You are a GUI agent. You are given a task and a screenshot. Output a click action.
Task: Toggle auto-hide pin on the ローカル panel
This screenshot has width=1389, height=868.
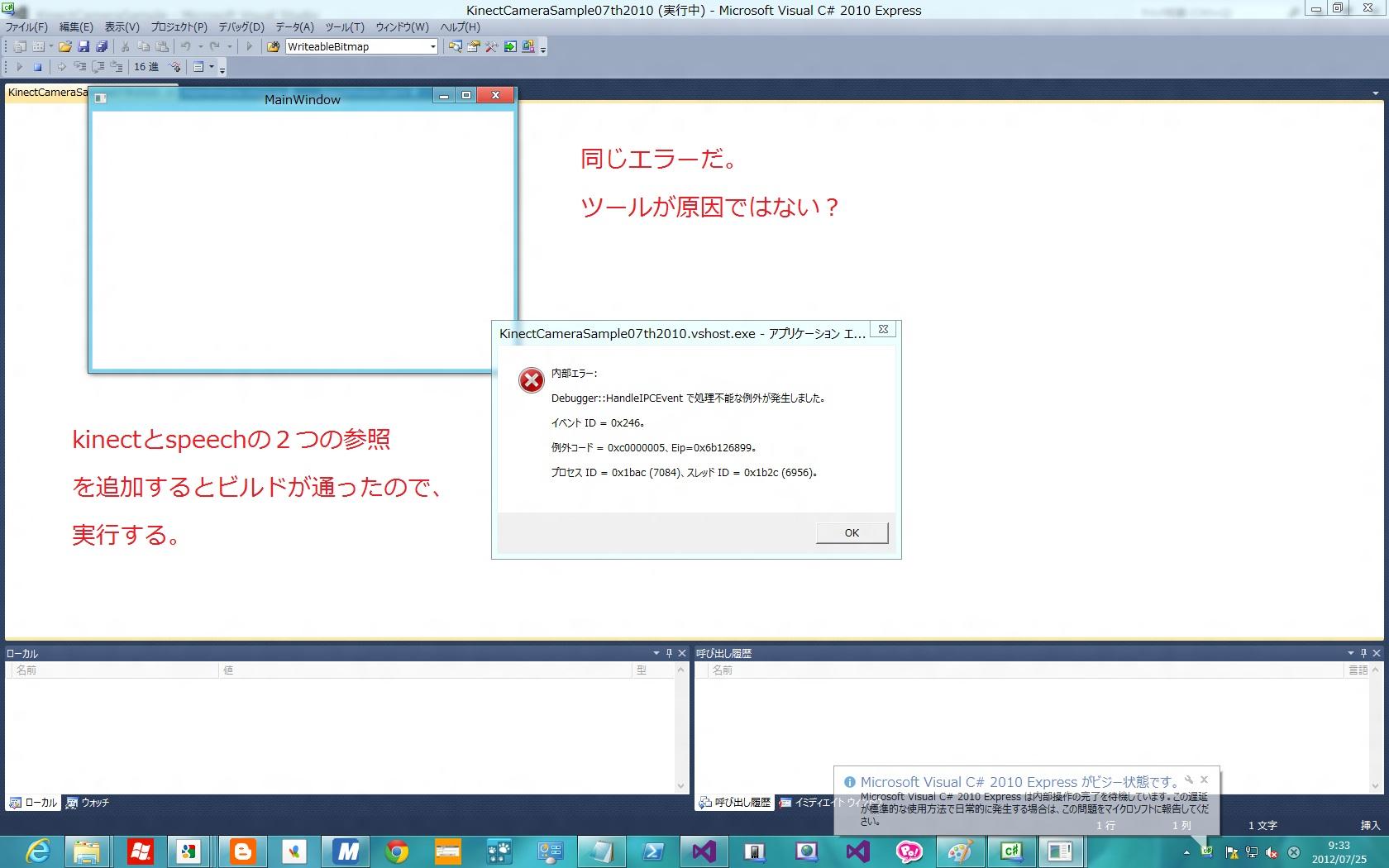click(x=669, y=653)
